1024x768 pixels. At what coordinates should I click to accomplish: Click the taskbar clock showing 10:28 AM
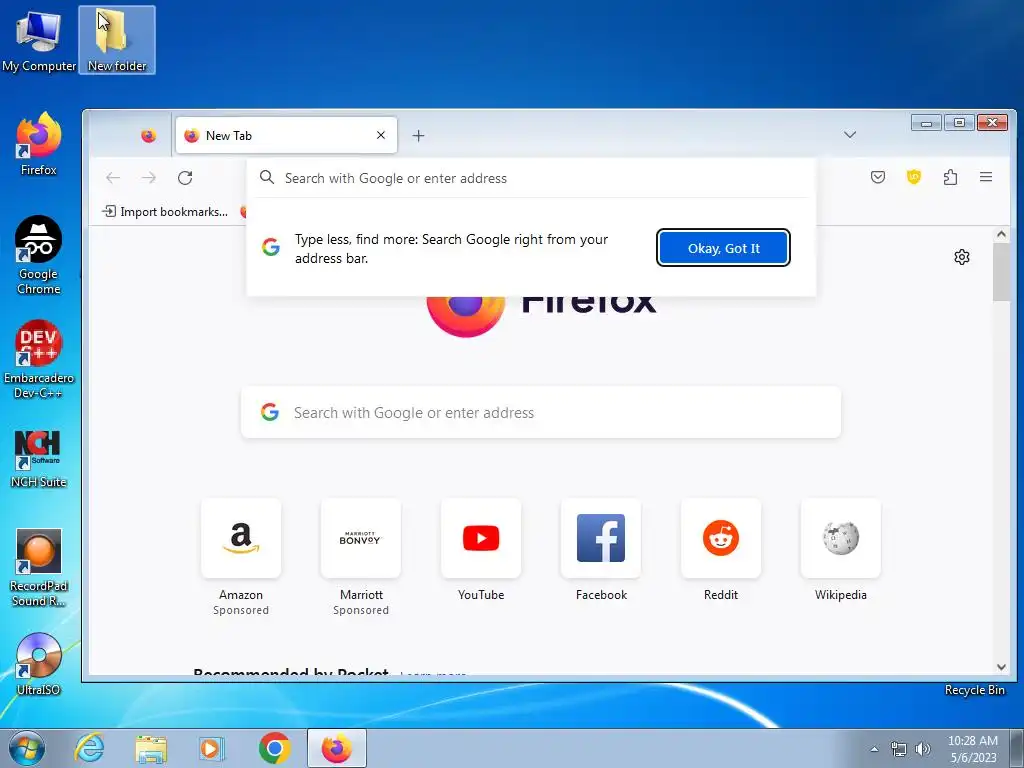tap(972, 749)
